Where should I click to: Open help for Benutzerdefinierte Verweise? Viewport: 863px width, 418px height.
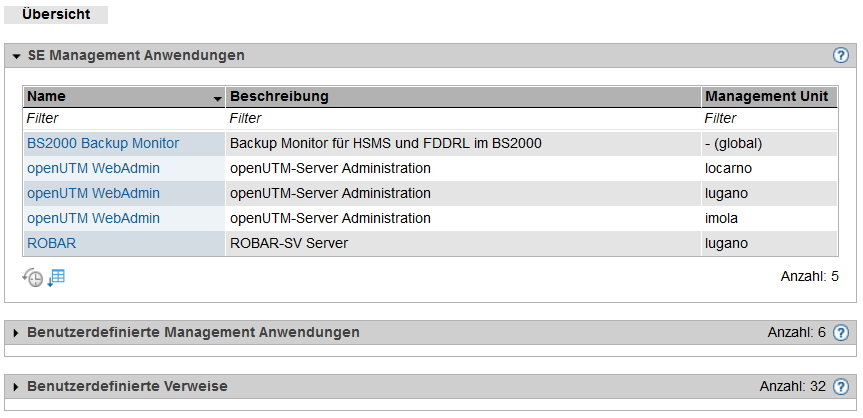(840, 387)
